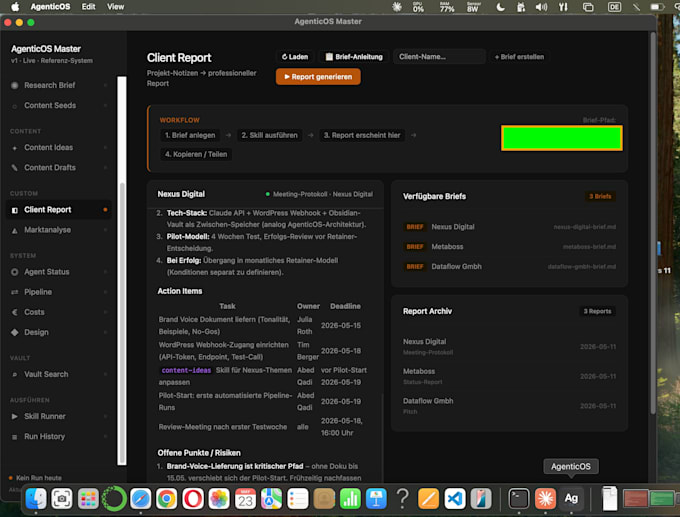Click volume icon in menu bar
This screenshot has width=680, height=517.
[541, 7]
